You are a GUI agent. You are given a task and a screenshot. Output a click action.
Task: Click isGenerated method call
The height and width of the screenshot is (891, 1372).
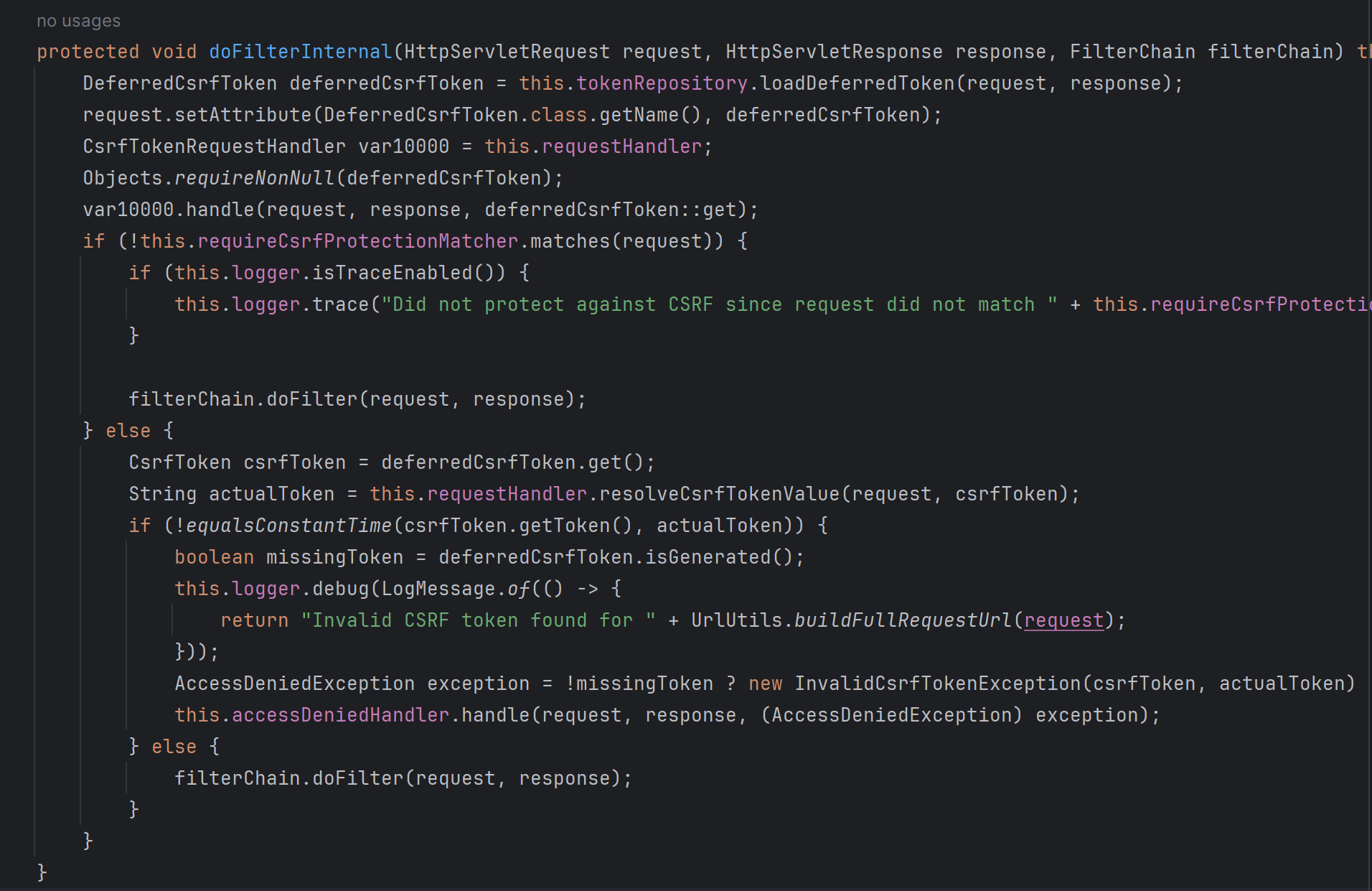point(708,557)
